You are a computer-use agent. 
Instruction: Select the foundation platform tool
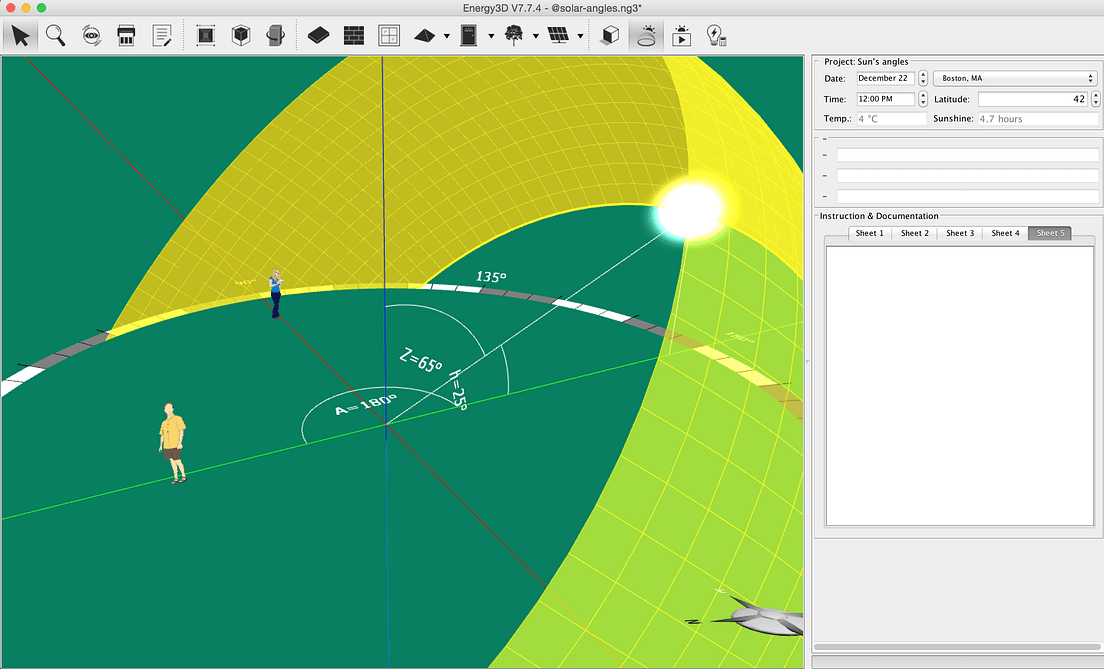point(318,36)
